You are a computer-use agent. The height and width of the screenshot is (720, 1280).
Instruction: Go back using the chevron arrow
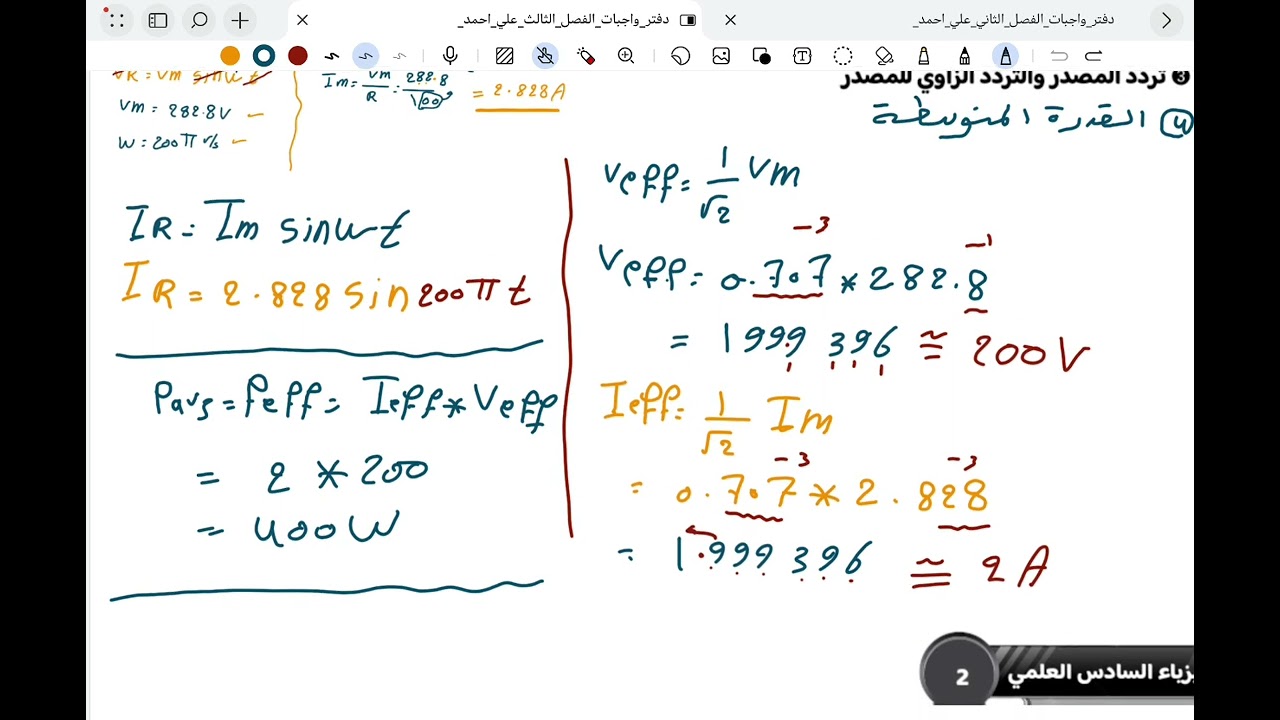(1166, 20)
